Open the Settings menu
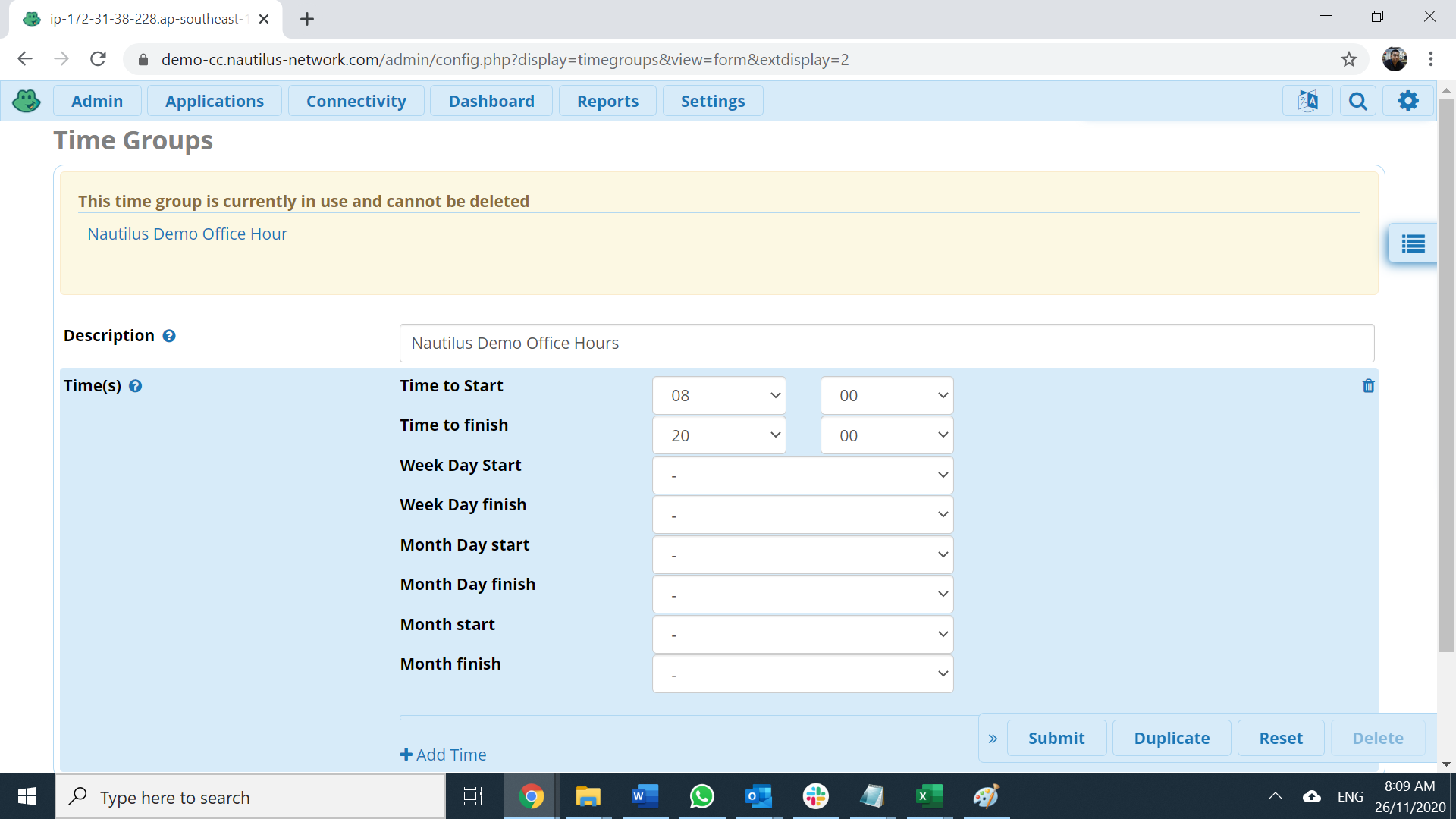 click(713, 101)
